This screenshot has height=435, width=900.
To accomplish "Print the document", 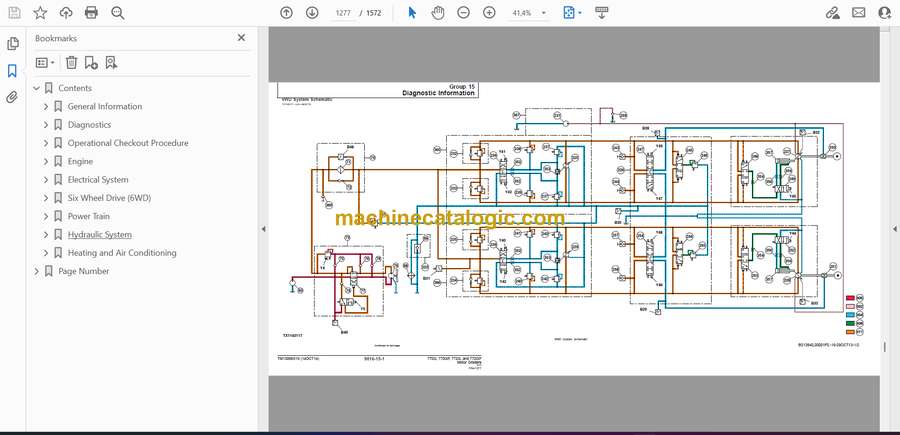I will click(x=91, y=13).
